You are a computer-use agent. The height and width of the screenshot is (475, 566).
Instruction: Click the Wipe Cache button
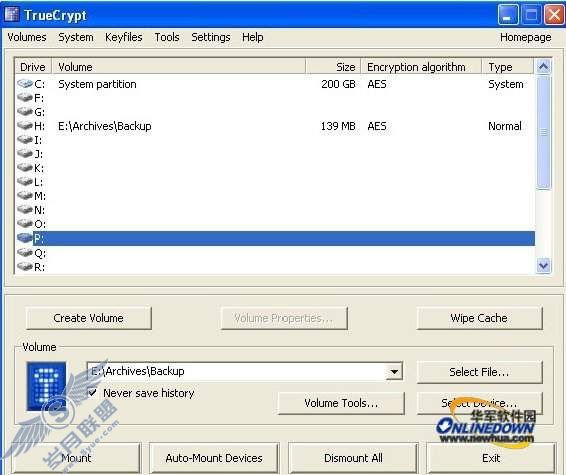point(479,318)
